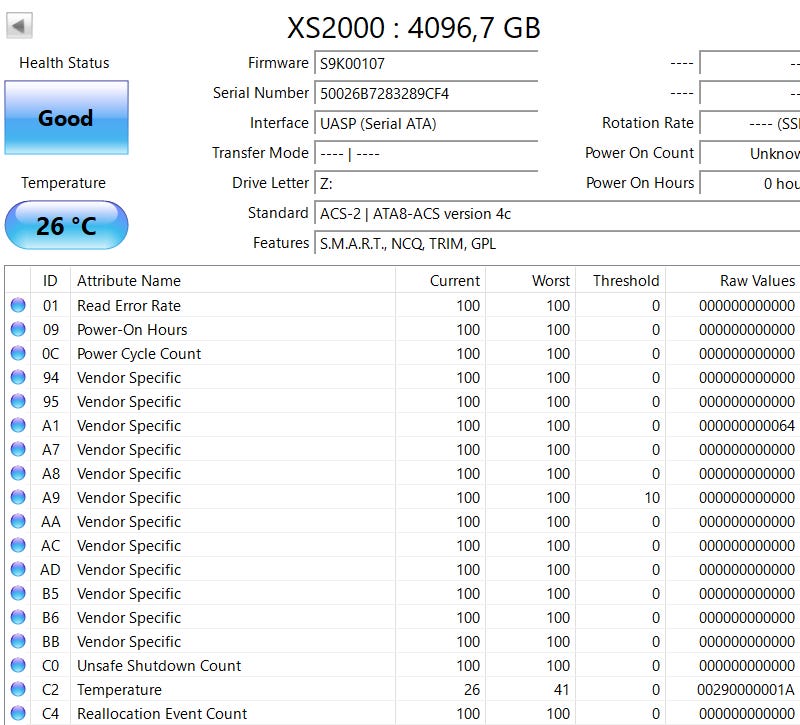The width and height of the screenshot is (800, 725).
Task: Select the status orb in row ID B6
Action: click(x=18, y=617)
